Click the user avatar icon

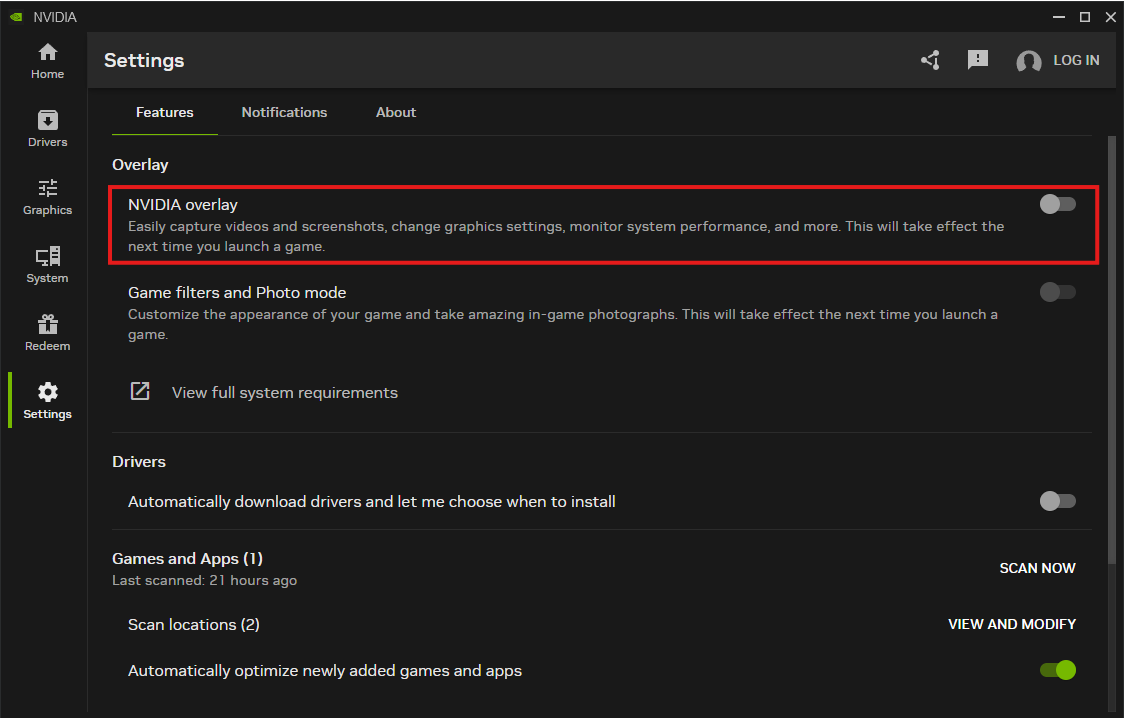pyautogui.click(x=1029, y=61)
